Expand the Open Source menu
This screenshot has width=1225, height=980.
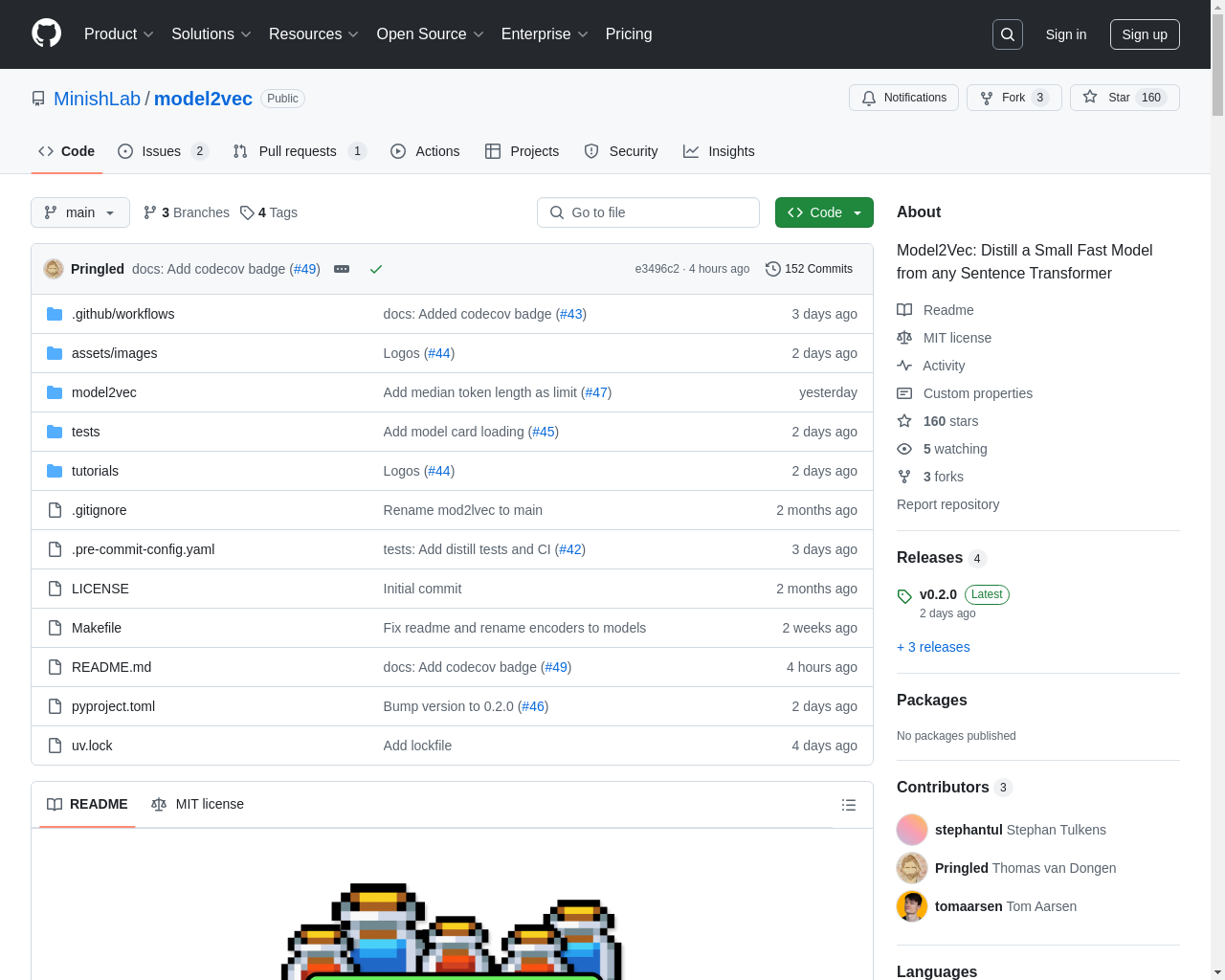coord(431,34)
